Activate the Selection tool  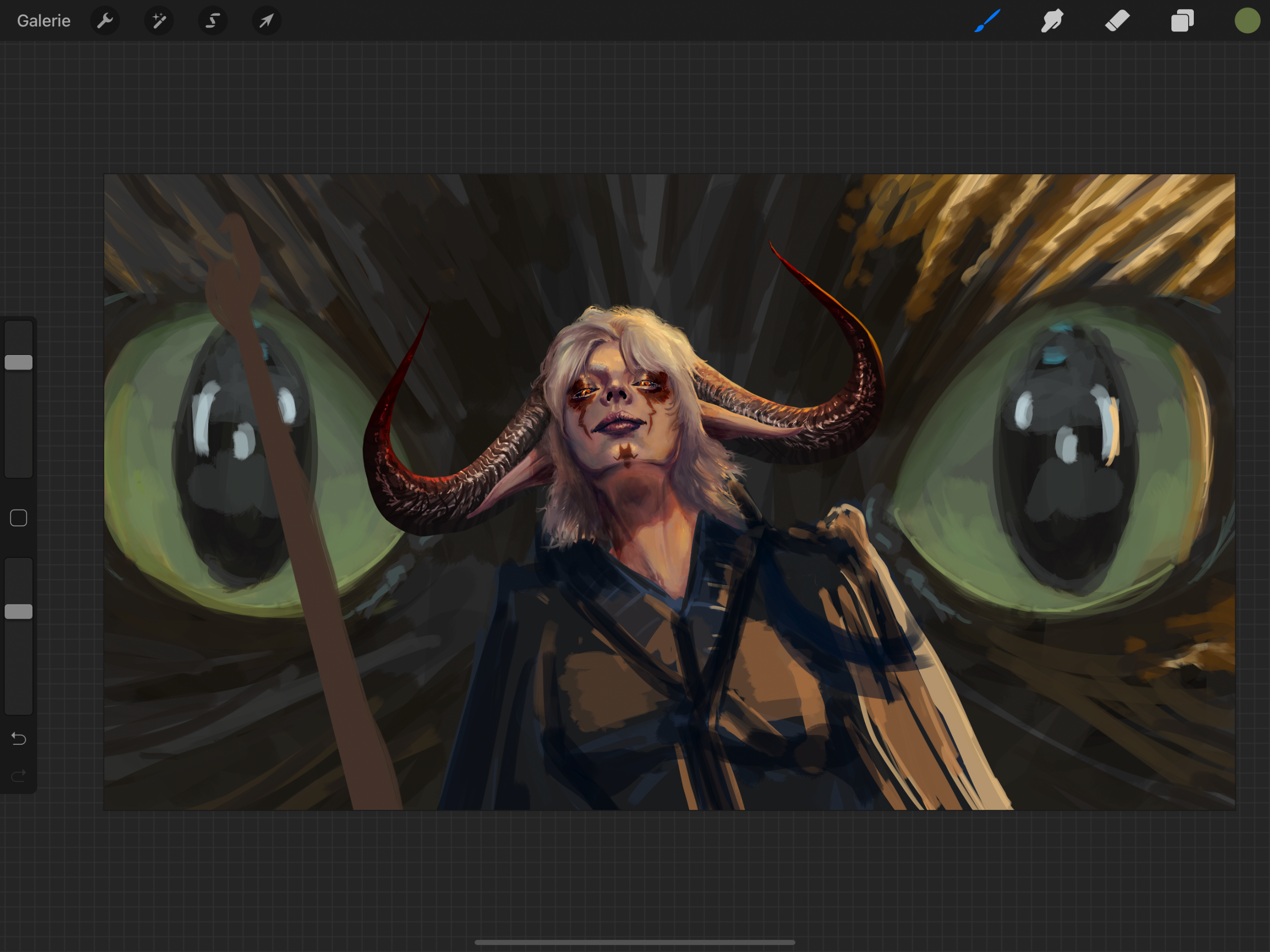point(213,21)
